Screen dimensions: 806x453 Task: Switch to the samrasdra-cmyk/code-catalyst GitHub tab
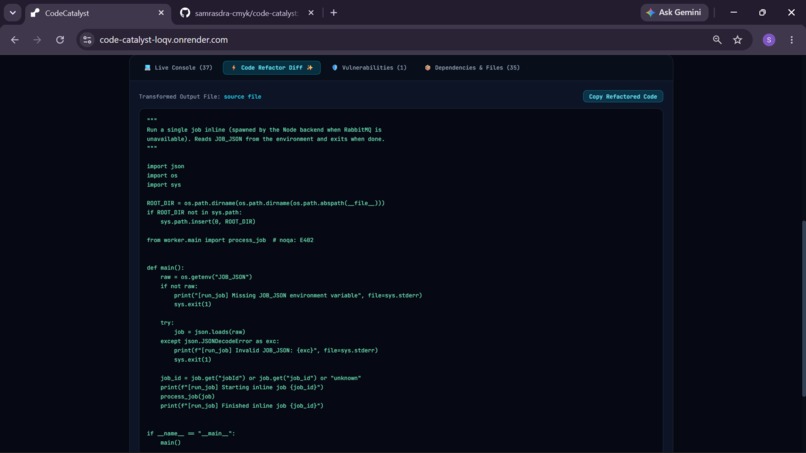click(x=246, y=13)
